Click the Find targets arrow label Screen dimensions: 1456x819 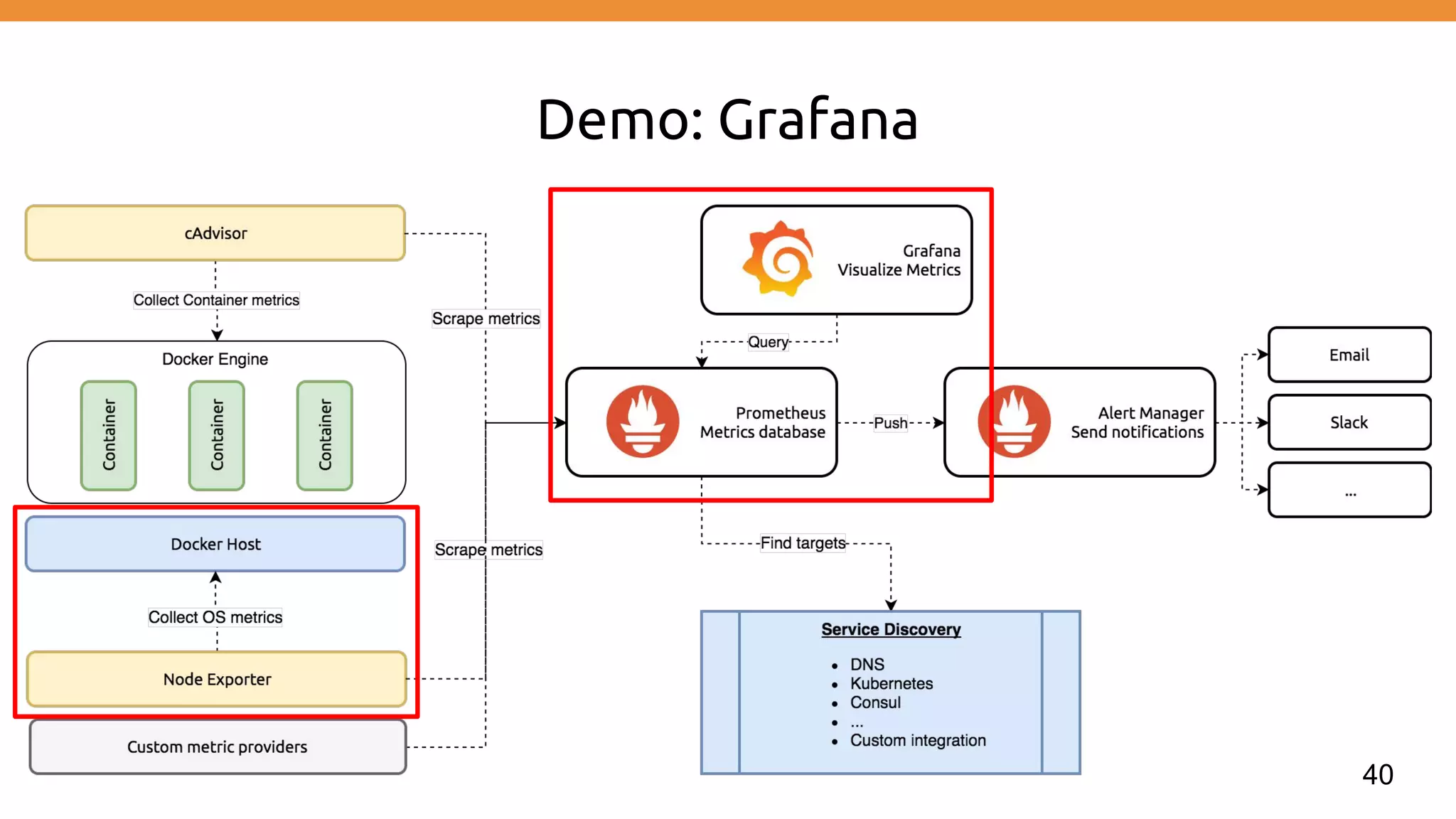803,543
